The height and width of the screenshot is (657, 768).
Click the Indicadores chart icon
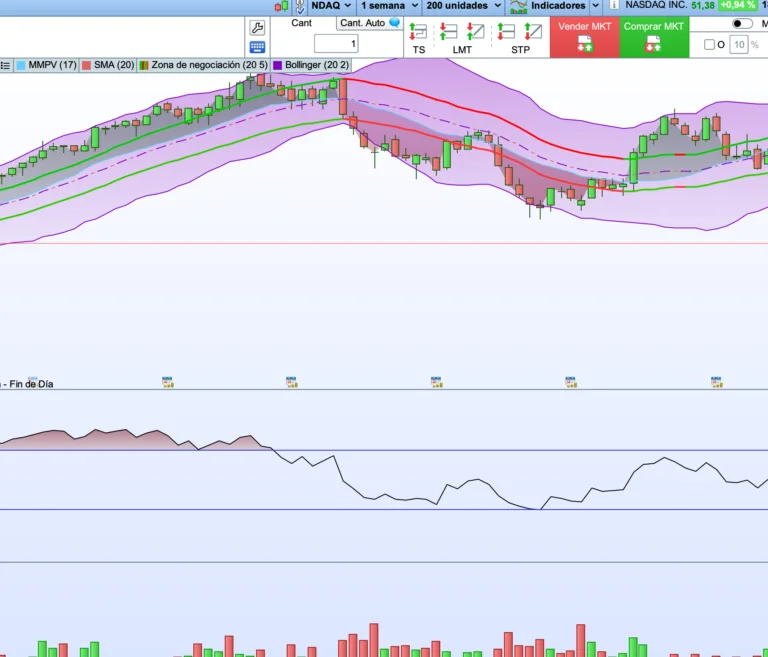(518, 6)
